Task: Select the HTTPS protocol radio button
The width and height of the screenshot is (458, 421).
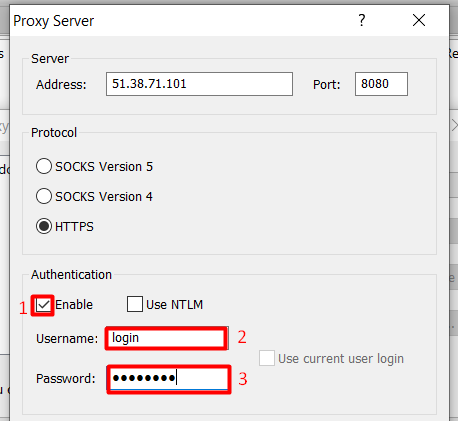Action: point(44,226)
